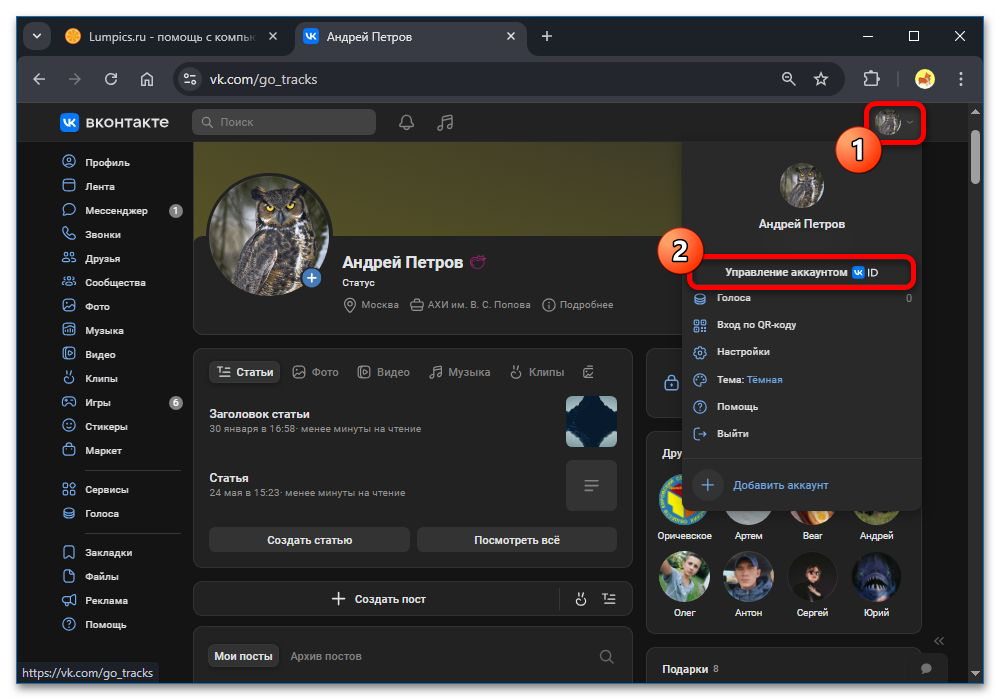Click the plus badge on profile avatar
Image resolution: width=1000 pixels, height=700 pixels.
tap(311, 278)
